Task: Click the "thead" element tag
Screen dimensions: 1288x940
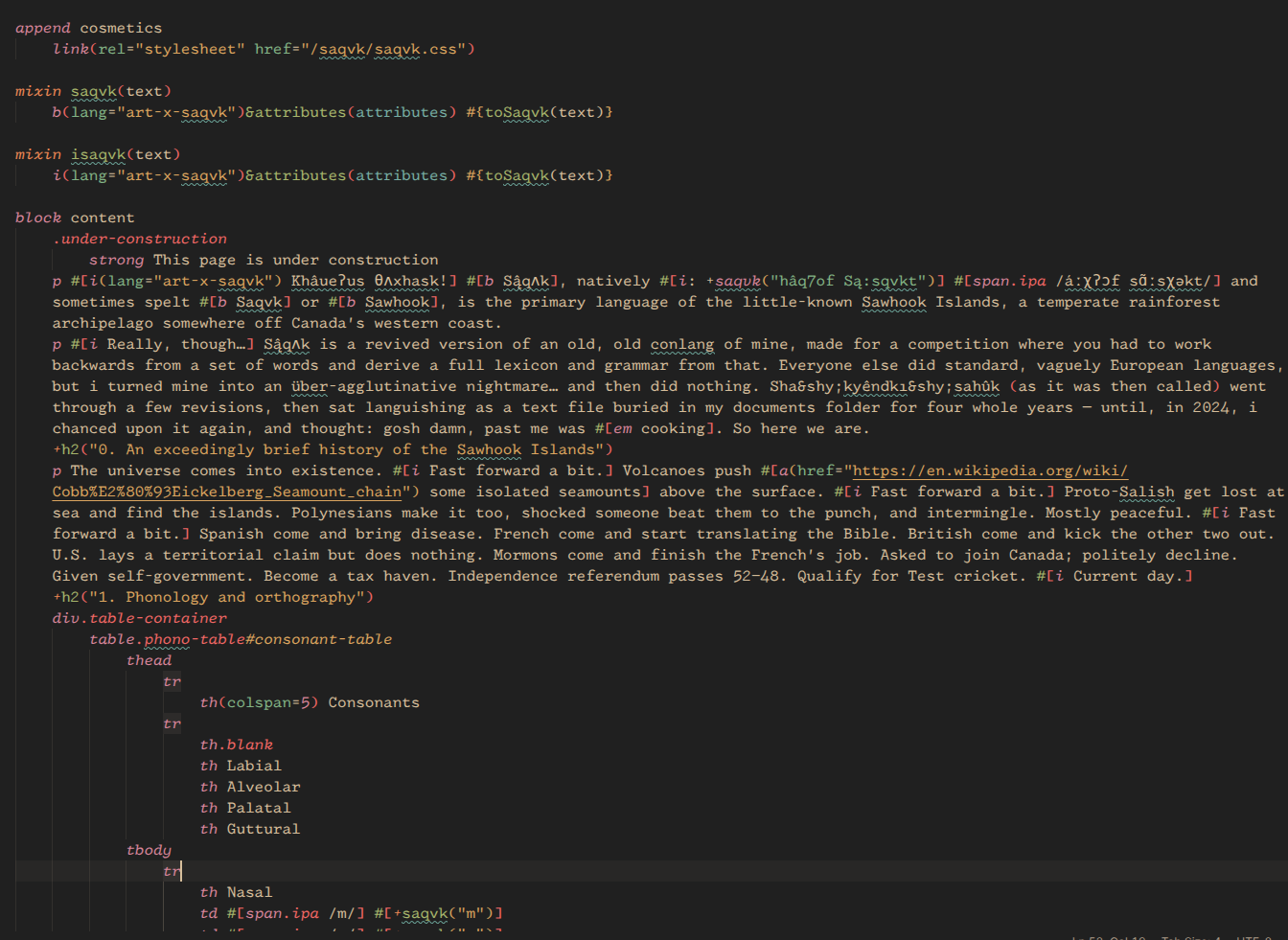Action: coord(149,660)
